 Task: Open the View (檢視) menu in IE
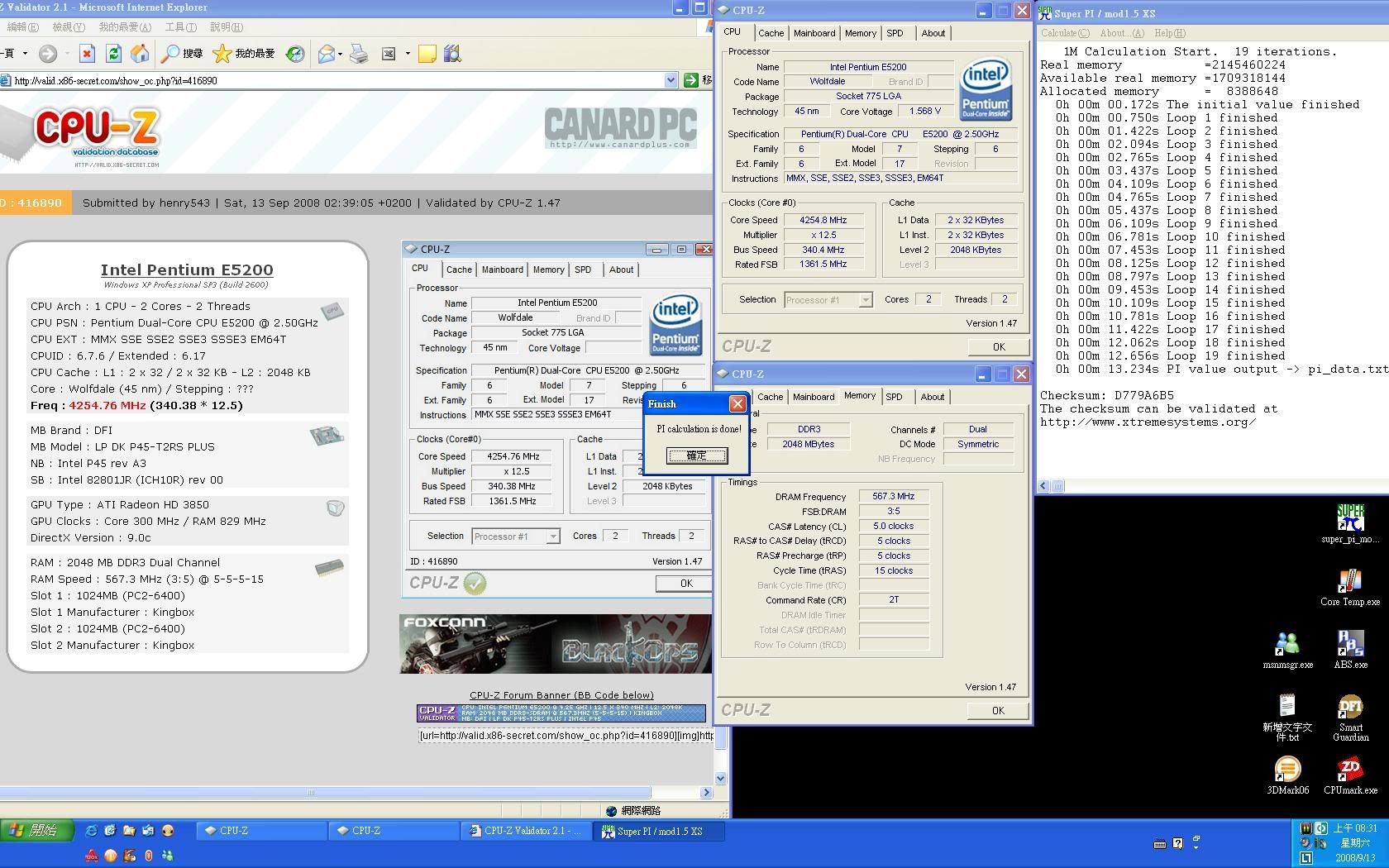point(68,27)
